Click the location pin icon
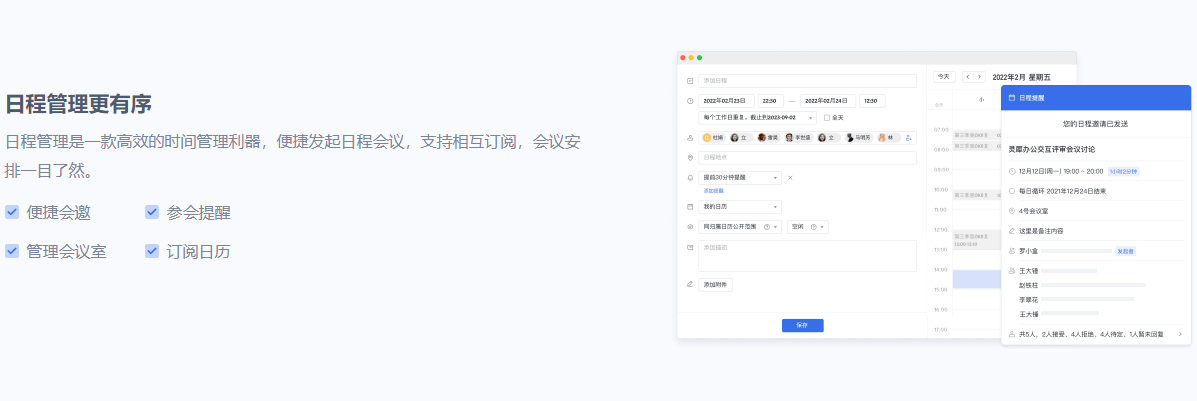Viewport: 1197px width, 401px height. click(690, 157)
